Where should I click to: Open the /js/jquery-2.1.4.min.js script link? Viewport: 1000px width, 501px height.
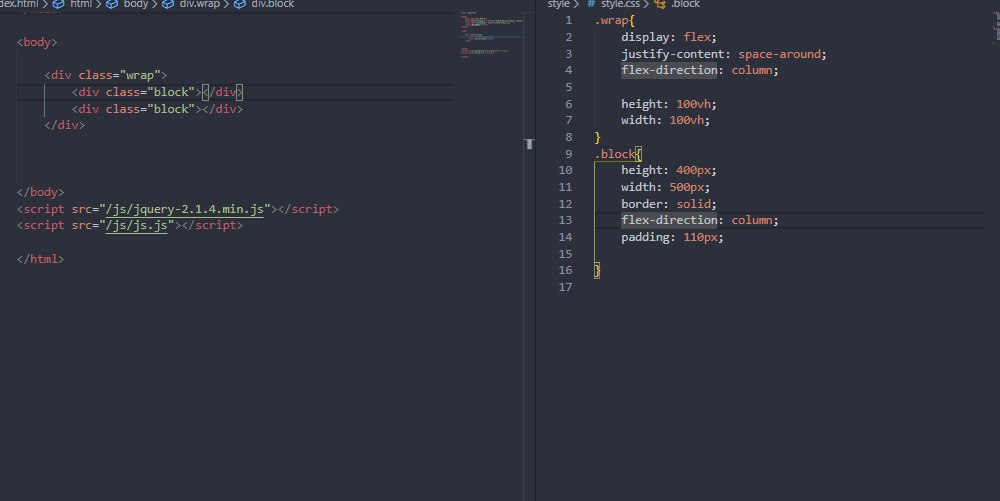(x=184, y=209)
